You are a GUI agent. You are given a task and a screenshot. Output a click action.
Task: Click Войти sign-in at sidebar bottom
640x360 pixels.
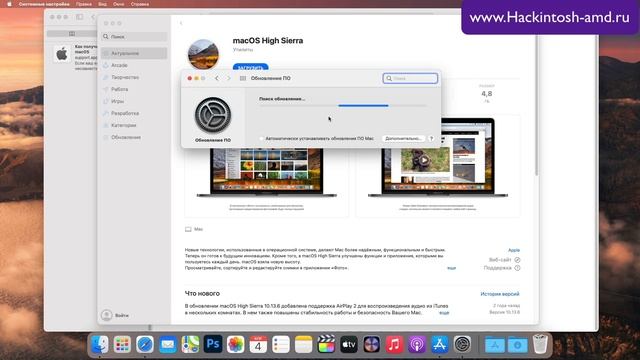115,316
